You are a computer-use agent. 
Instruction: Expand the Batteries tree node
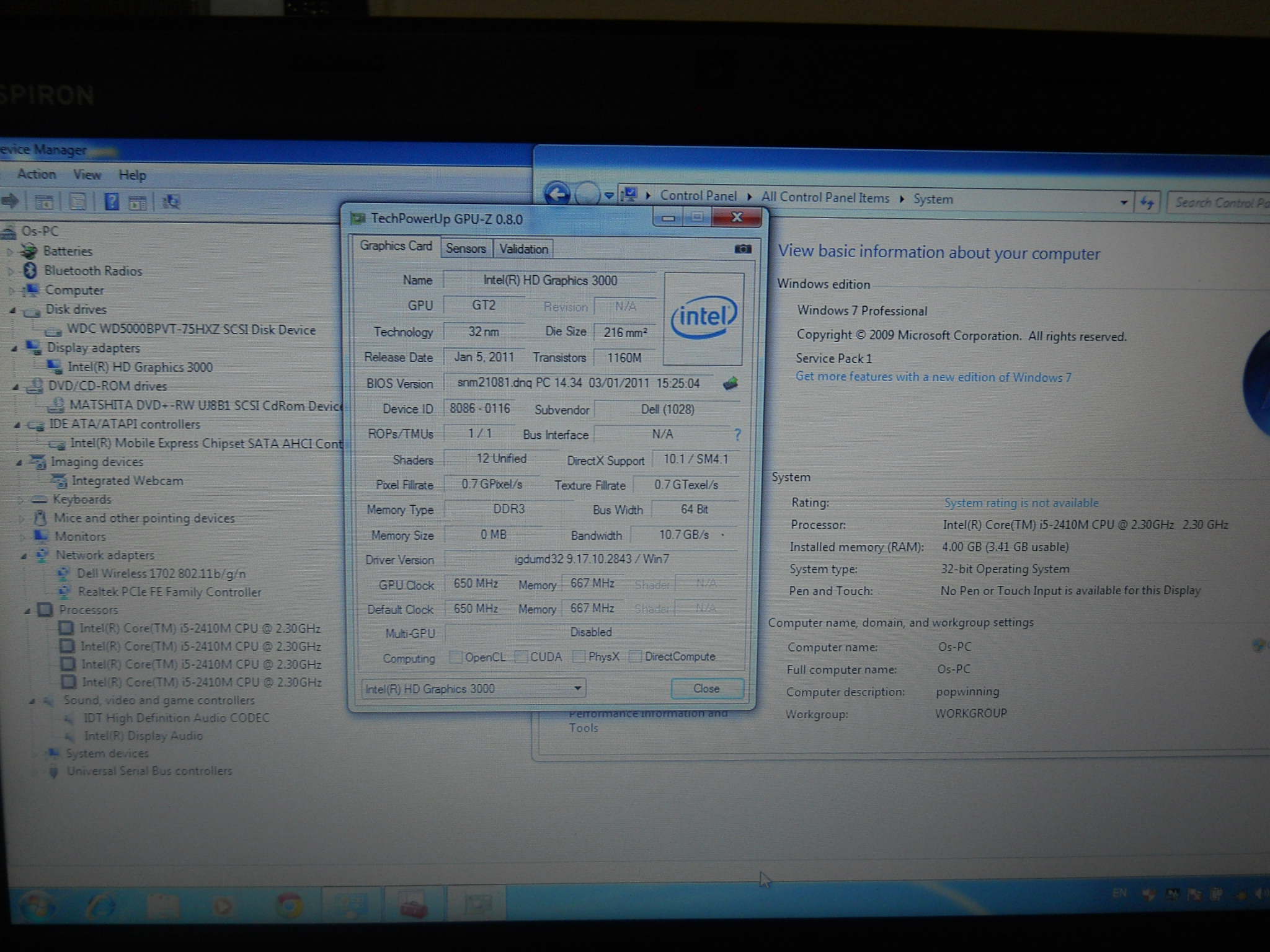pyautogui.click(x=11, y=252)
